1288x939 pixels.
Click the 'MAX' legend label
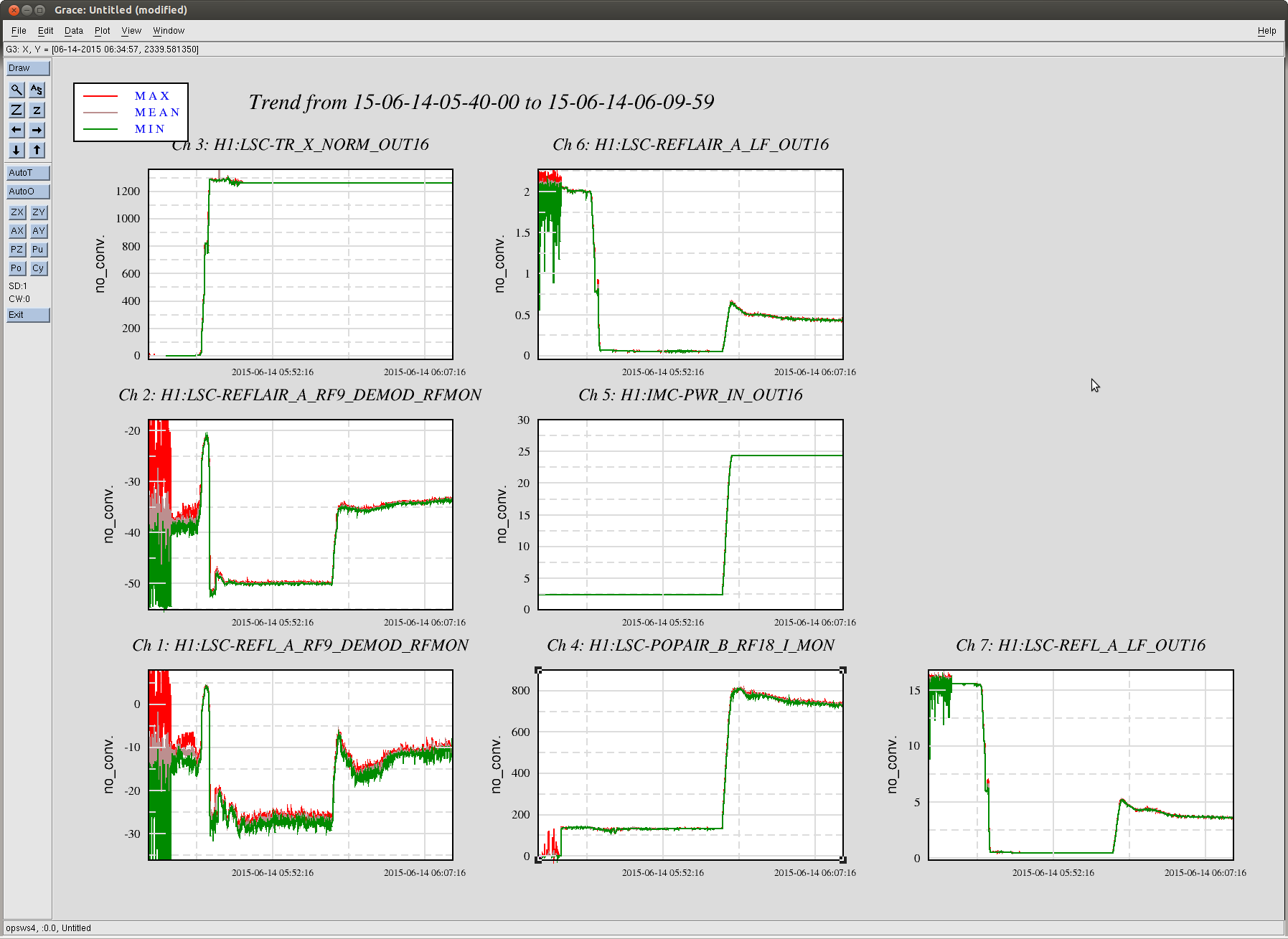152,96
